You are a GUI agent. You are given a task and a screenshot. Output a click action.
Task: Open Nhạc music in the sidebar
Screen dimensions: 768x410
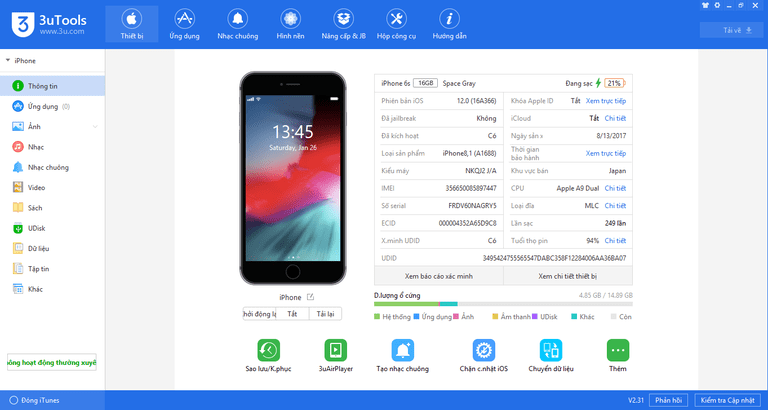click(52, 147)
